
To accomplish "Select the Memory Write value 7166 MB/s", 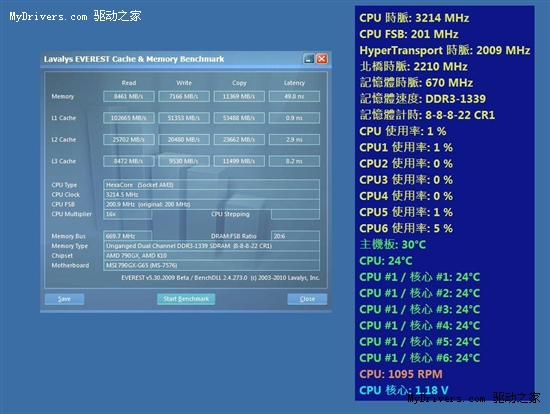I will coord(184,96).
